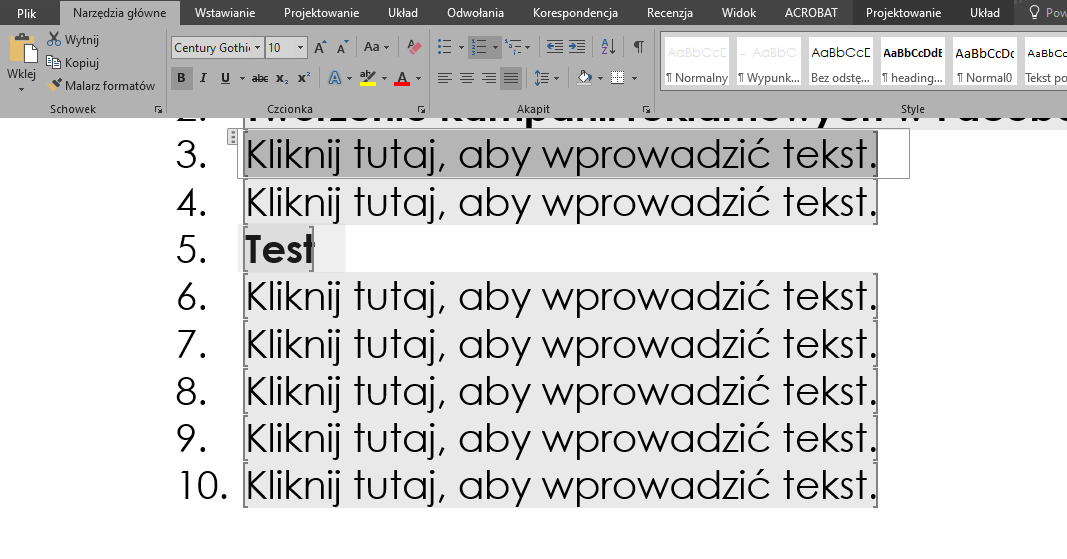Show paragraph marks with the pilcrow icon

[x=638, y=47]
